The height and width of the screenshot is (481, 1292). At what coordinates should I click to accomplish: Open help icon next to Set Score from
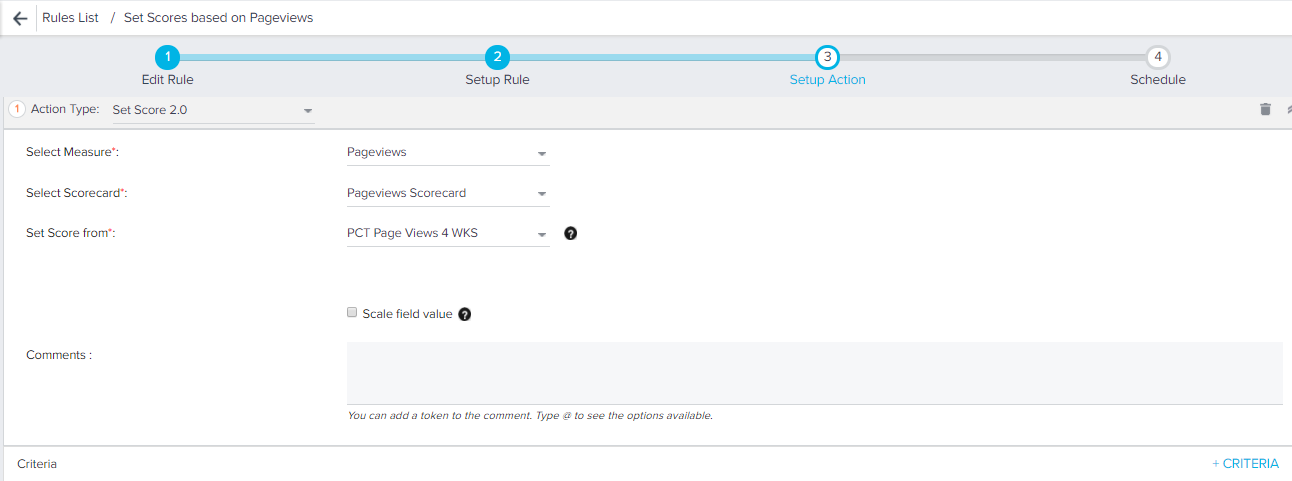pos(571,233)
